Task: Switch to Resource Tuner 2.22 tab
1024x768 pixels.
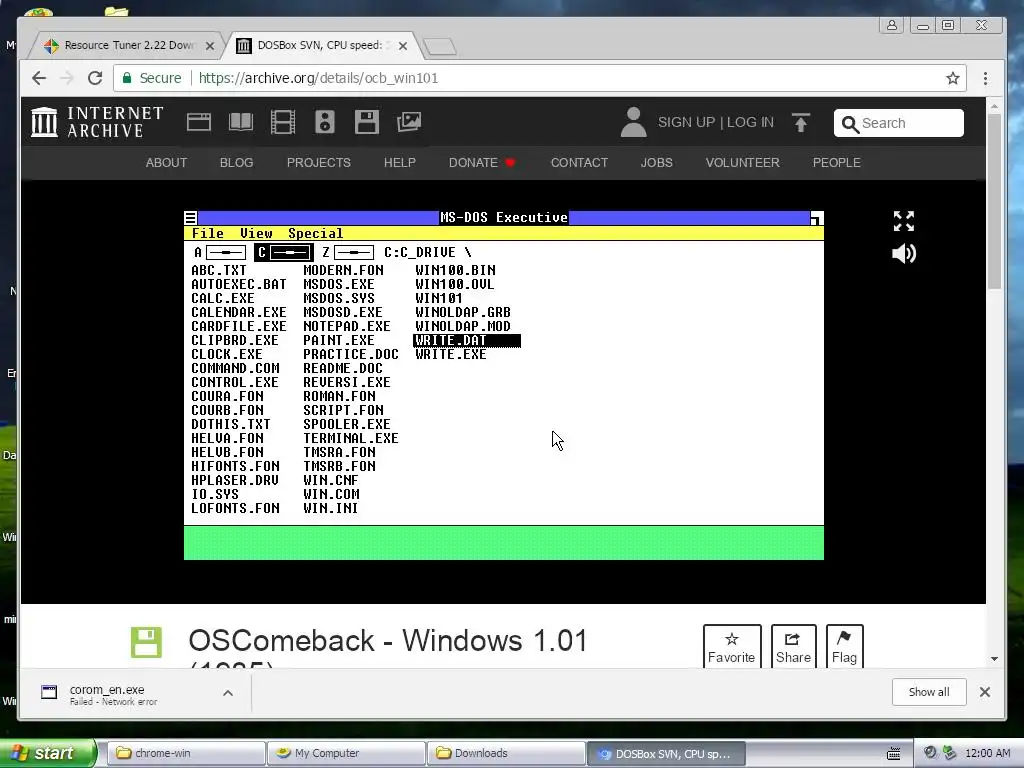Action: coord(127,45)
